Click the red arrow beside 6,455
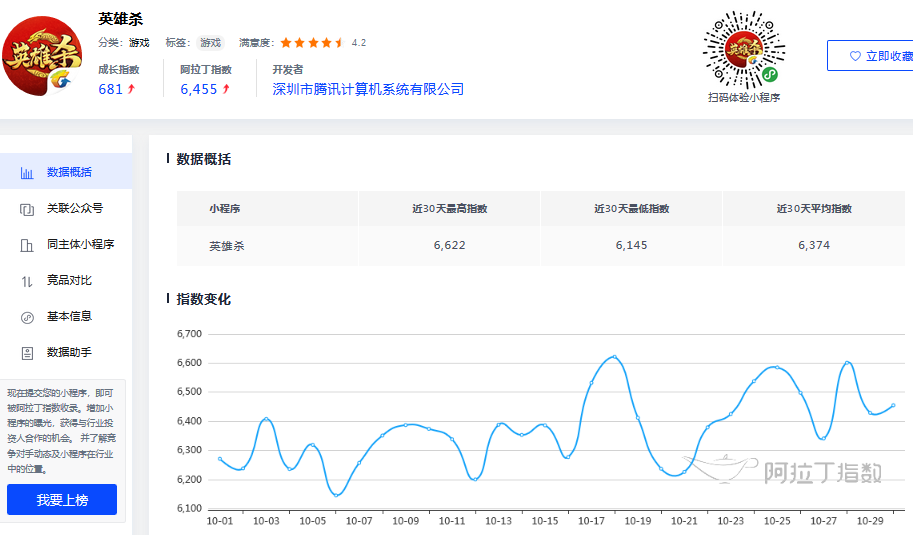Image resolution: width=913 pixels, height=535 pixels. 226,89
